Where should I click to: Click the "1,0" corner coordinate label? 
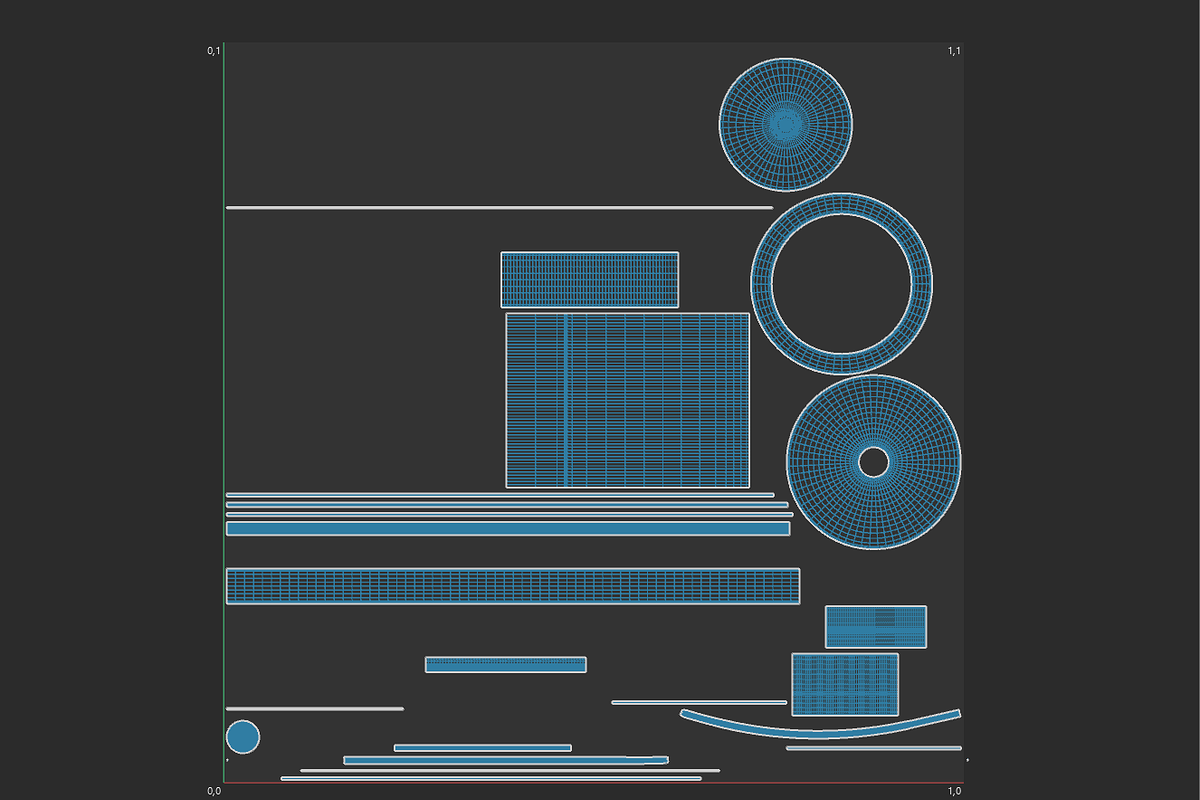pos(955,791)
